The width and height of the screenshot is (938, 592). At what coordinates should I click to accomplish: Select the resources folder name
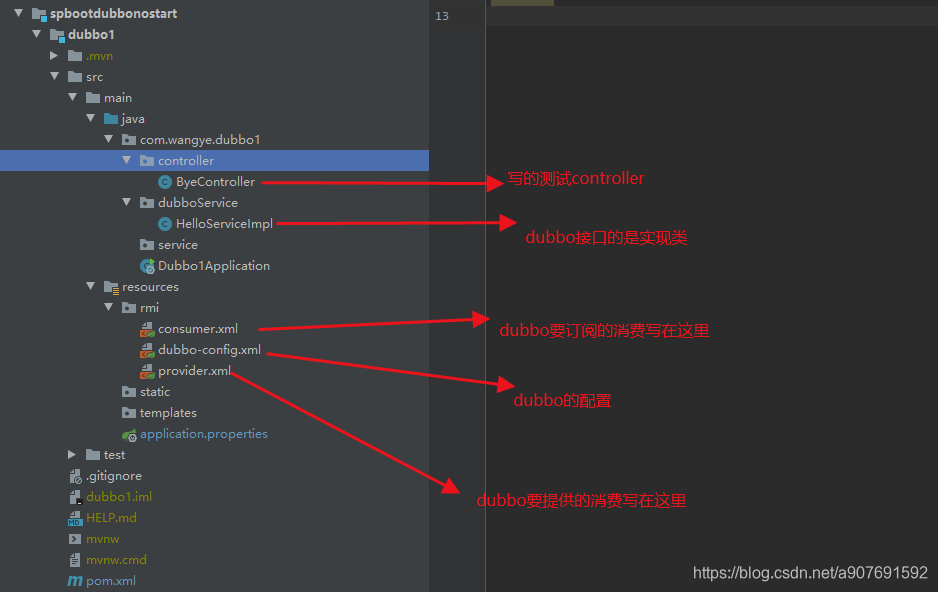(150, 286)
